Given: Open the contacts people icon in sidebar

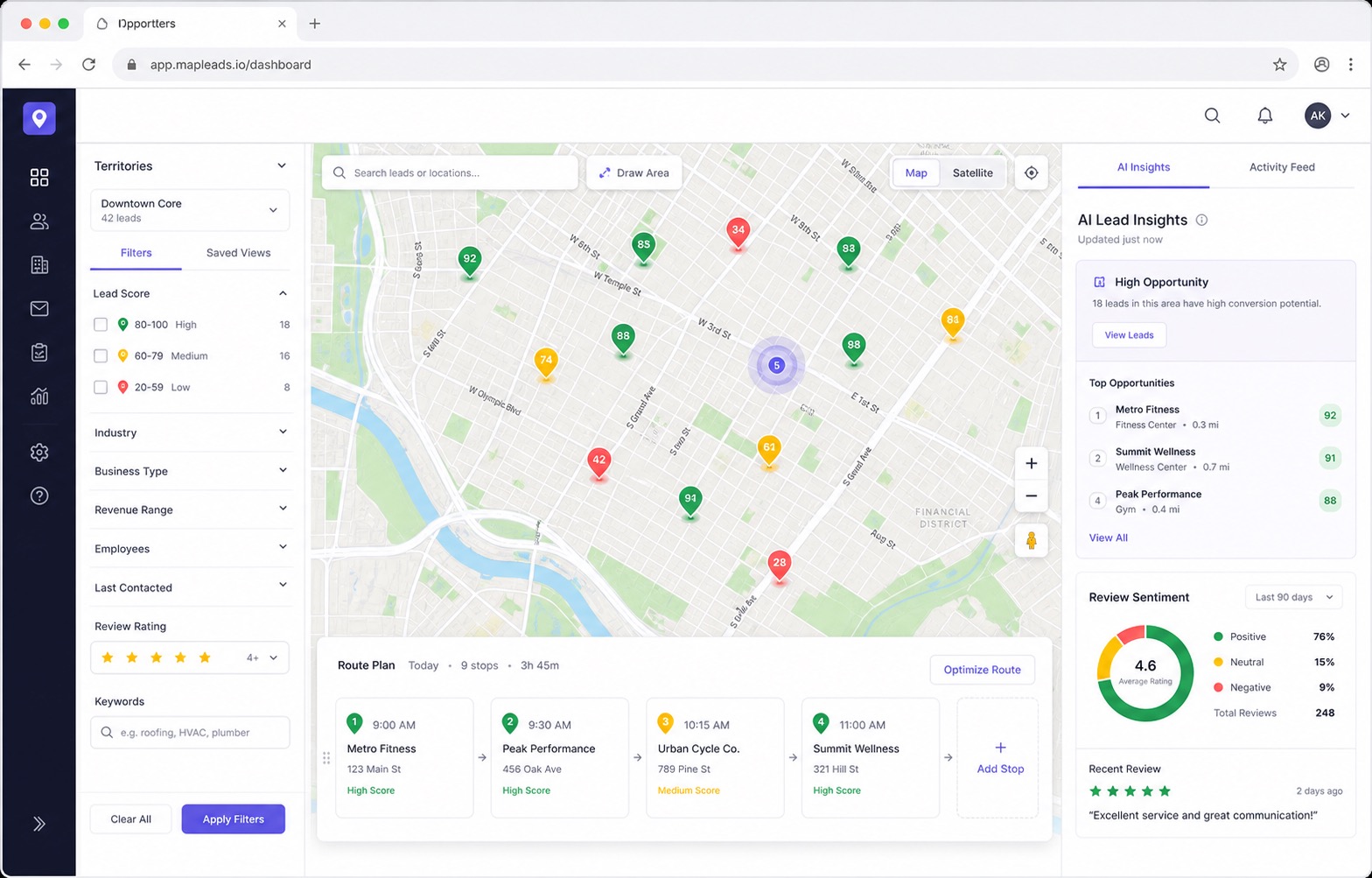Looking at the screenshot, I should (x=39, y=221).
